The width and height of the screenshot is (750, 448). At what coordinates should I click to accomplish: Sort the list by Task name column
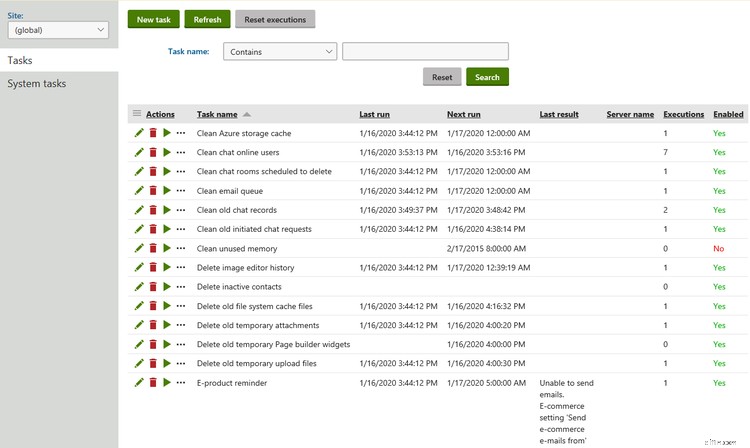pyautogui.click(x=217, y=114)
